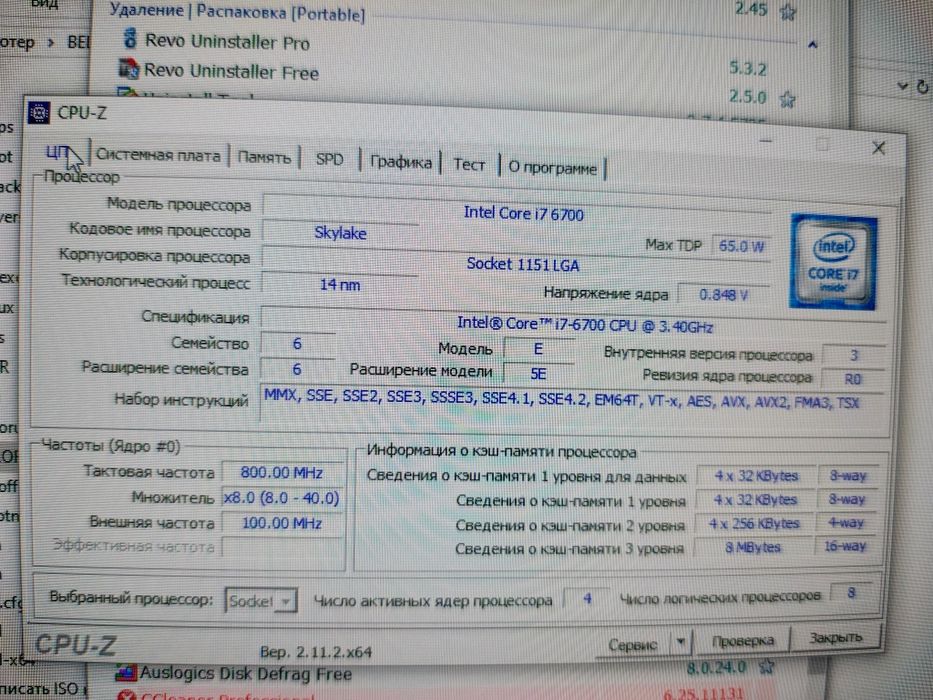Image resolution: width=933 pixels, height=700 pixels.
Task: Click the 14 nm technology value
Action: tap(340, 285)
